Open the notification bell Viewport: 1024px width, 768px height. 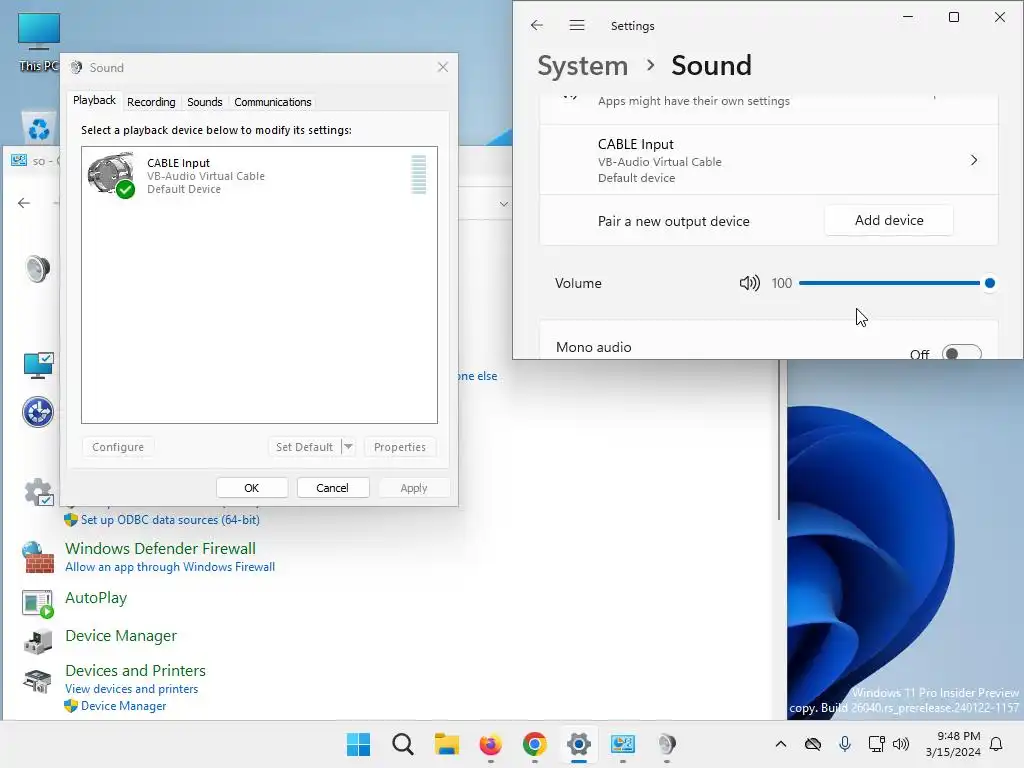click(x=996, y=744)
